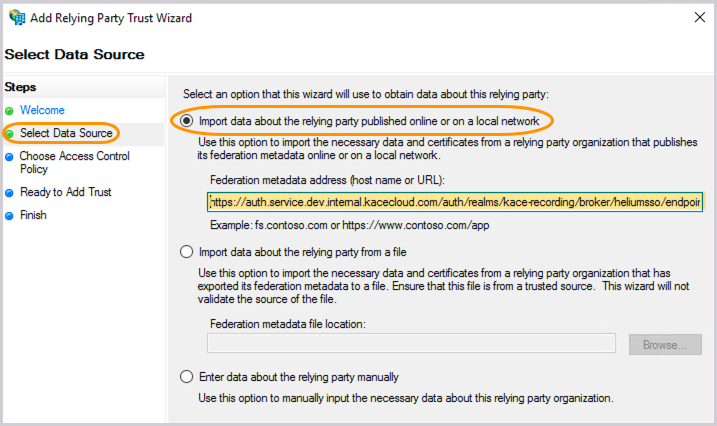Choose enter relying party data manually option
Viewport: 717px width, 426px height.
(x=186, y=377)
